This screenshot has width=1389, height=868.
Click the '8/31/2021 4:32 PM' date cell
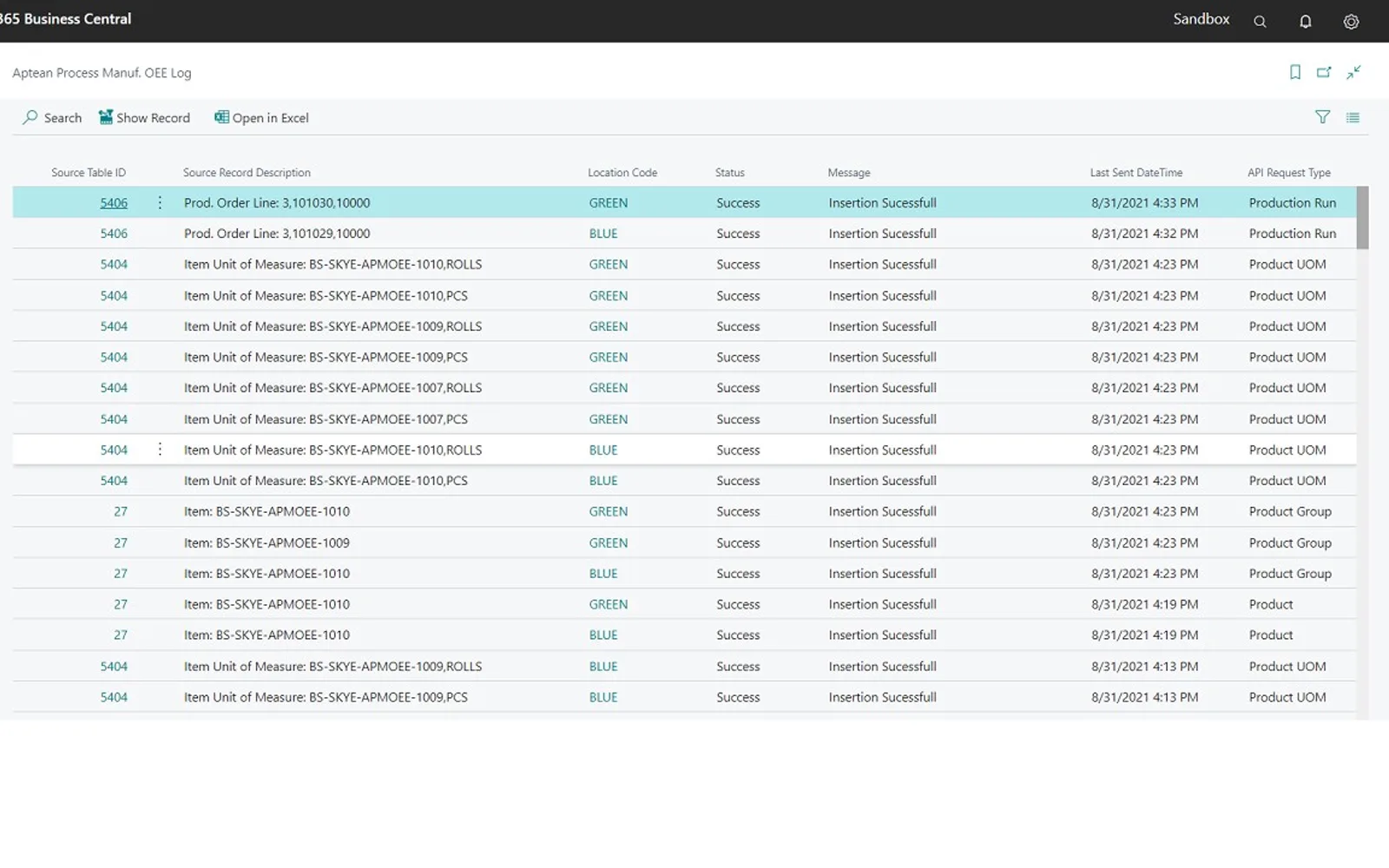pos(1145,233)
